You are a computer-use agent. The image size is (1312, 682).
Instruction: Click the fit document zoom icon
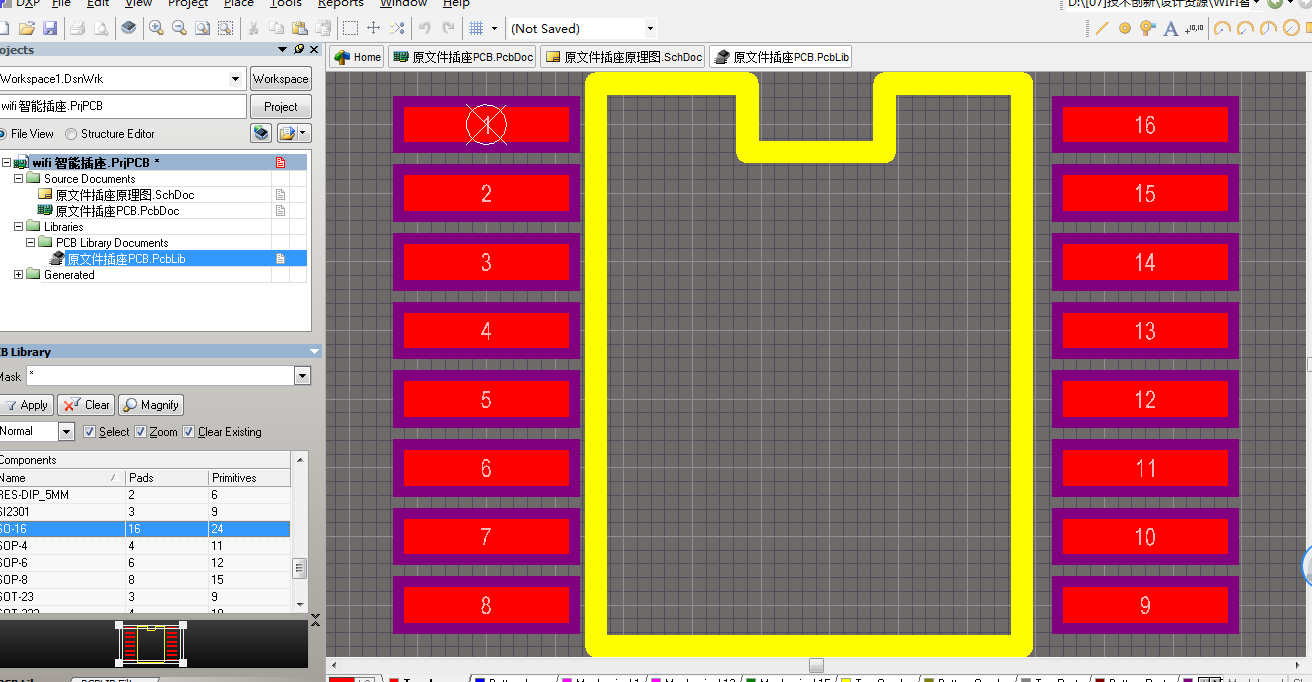coord(202,28)
